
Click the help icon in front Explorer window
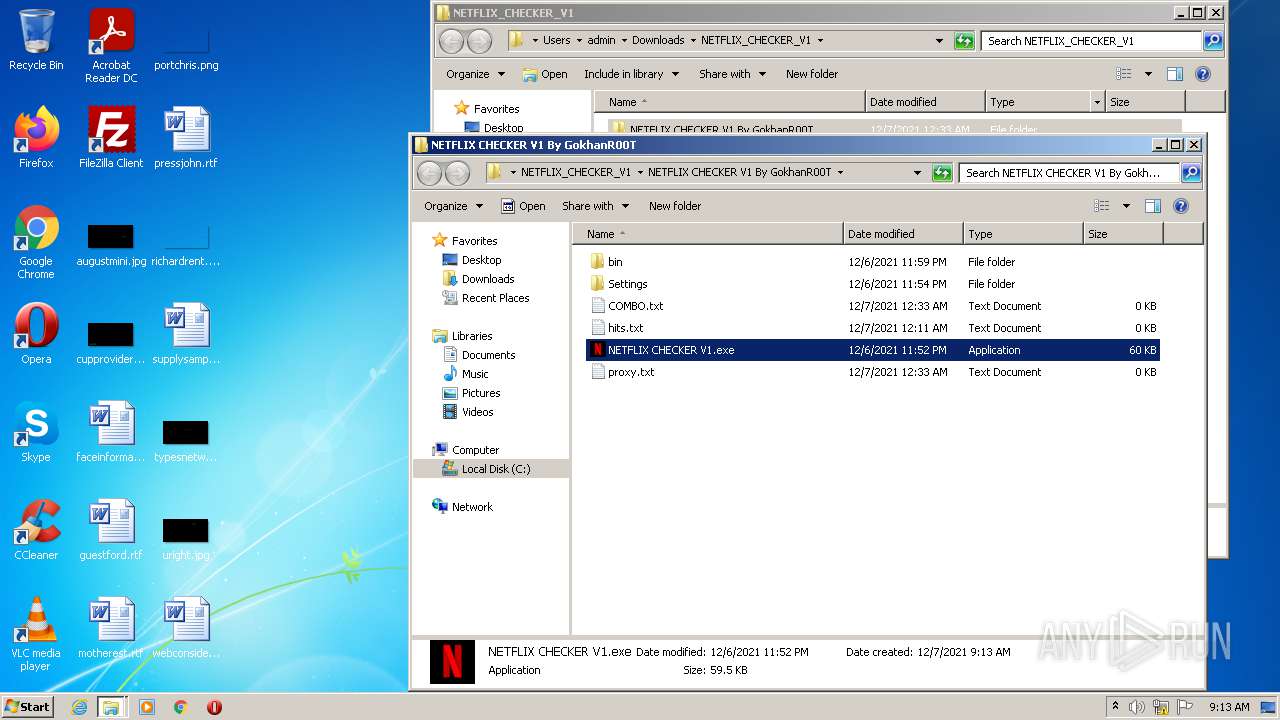point(1181,206)
